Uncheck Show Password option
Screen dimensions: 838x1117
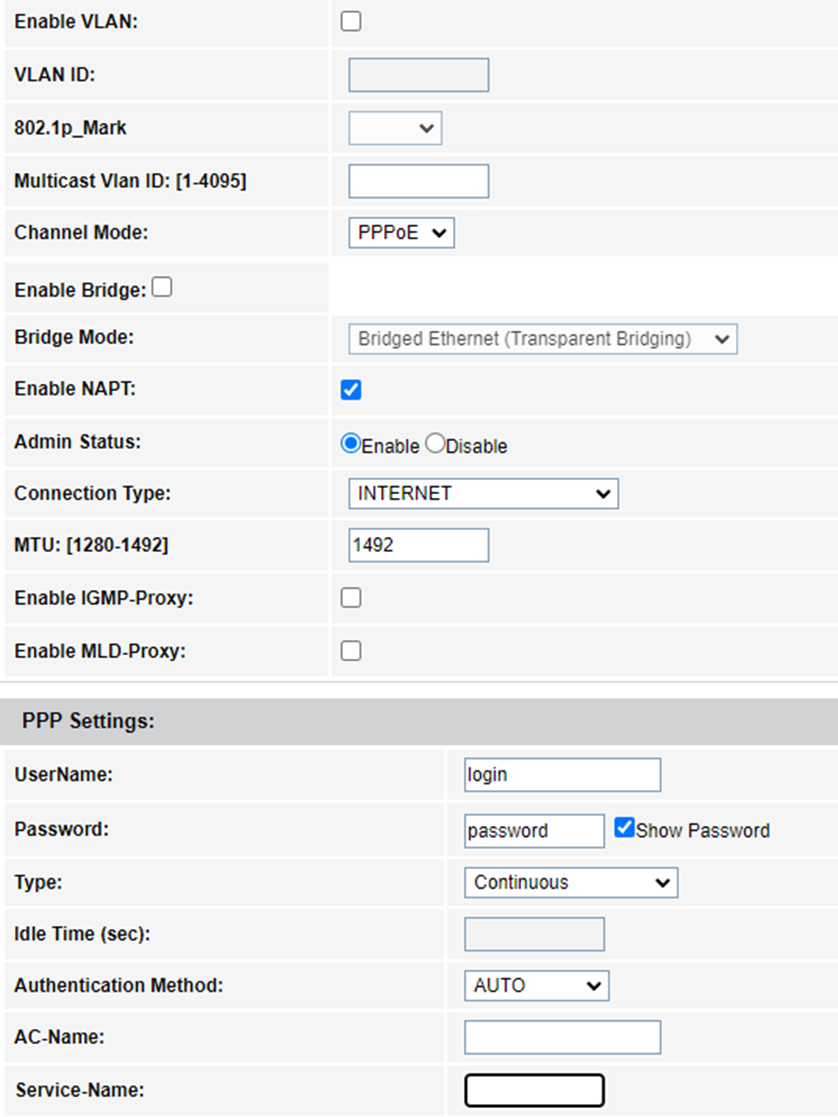coord(625,829)
